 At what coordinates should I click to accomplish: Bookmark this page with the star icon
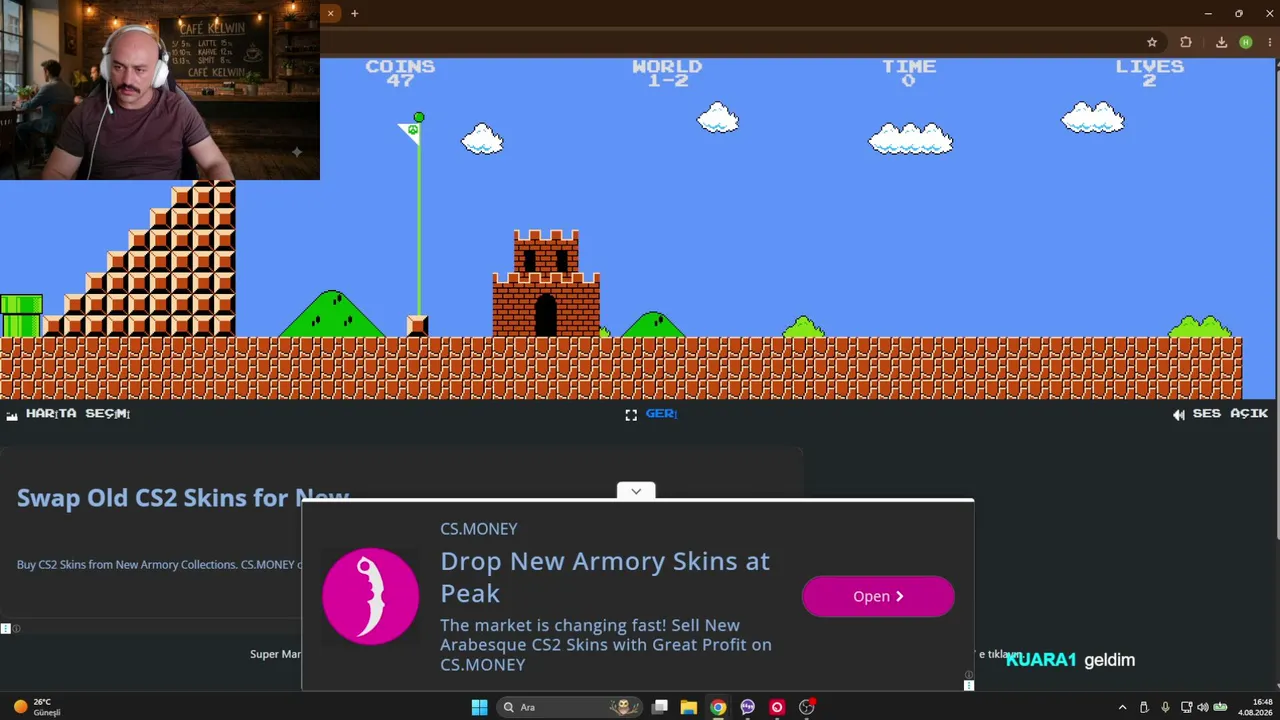point(1152,42)
